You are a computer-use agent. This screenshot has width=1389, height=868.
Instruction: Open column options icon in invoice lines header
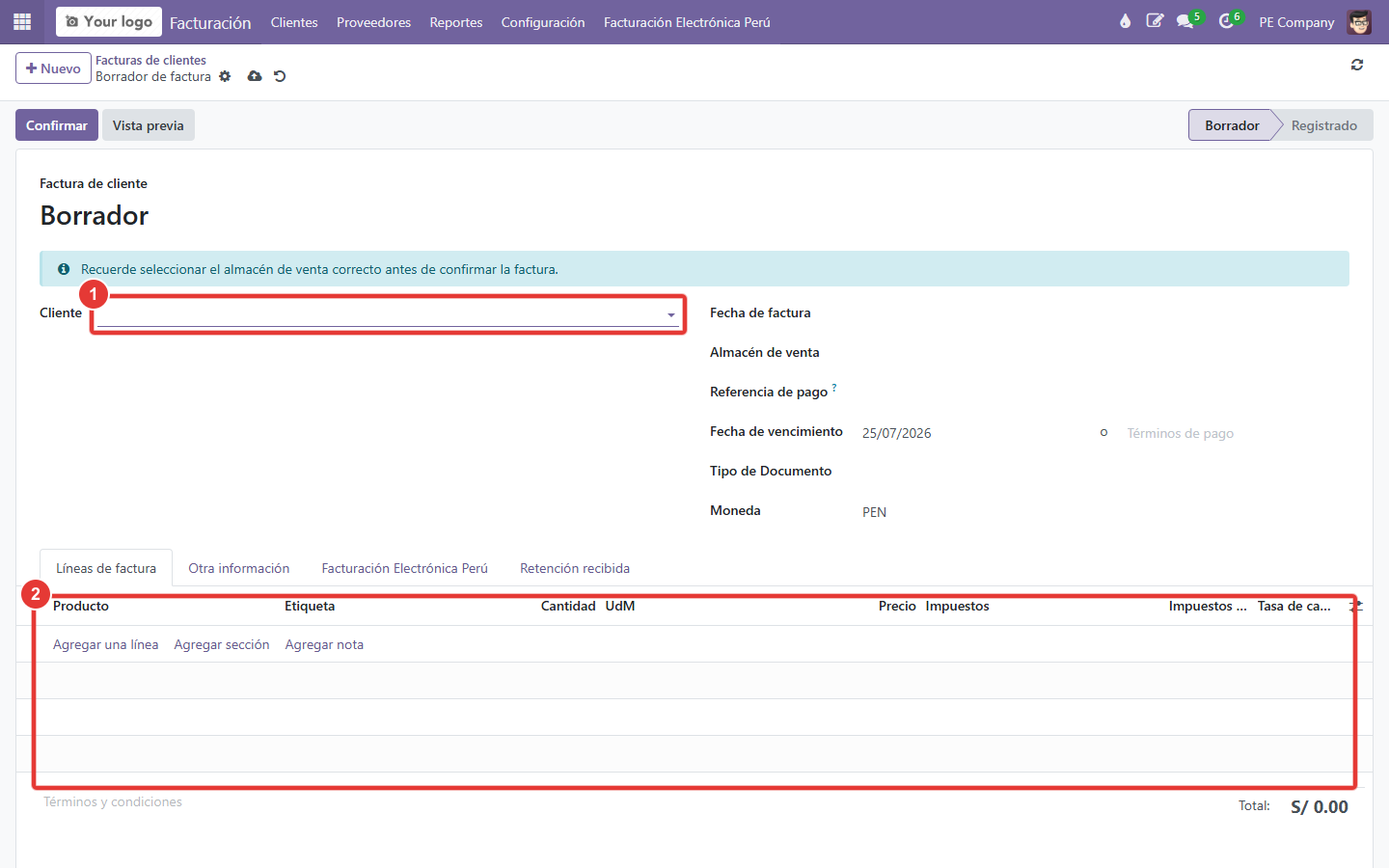(1356, 606)
